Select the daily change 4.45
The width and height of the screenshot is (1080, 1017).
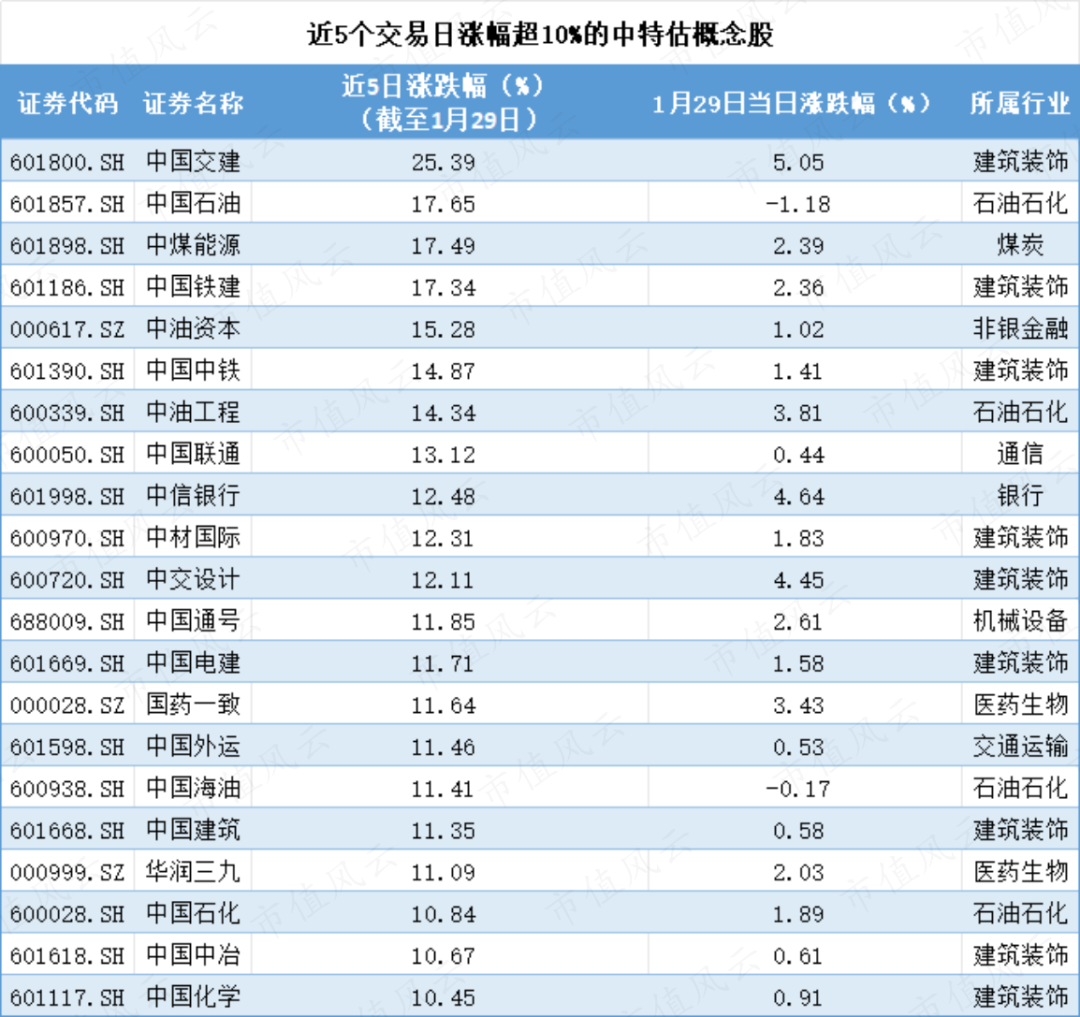click(798, 580)
